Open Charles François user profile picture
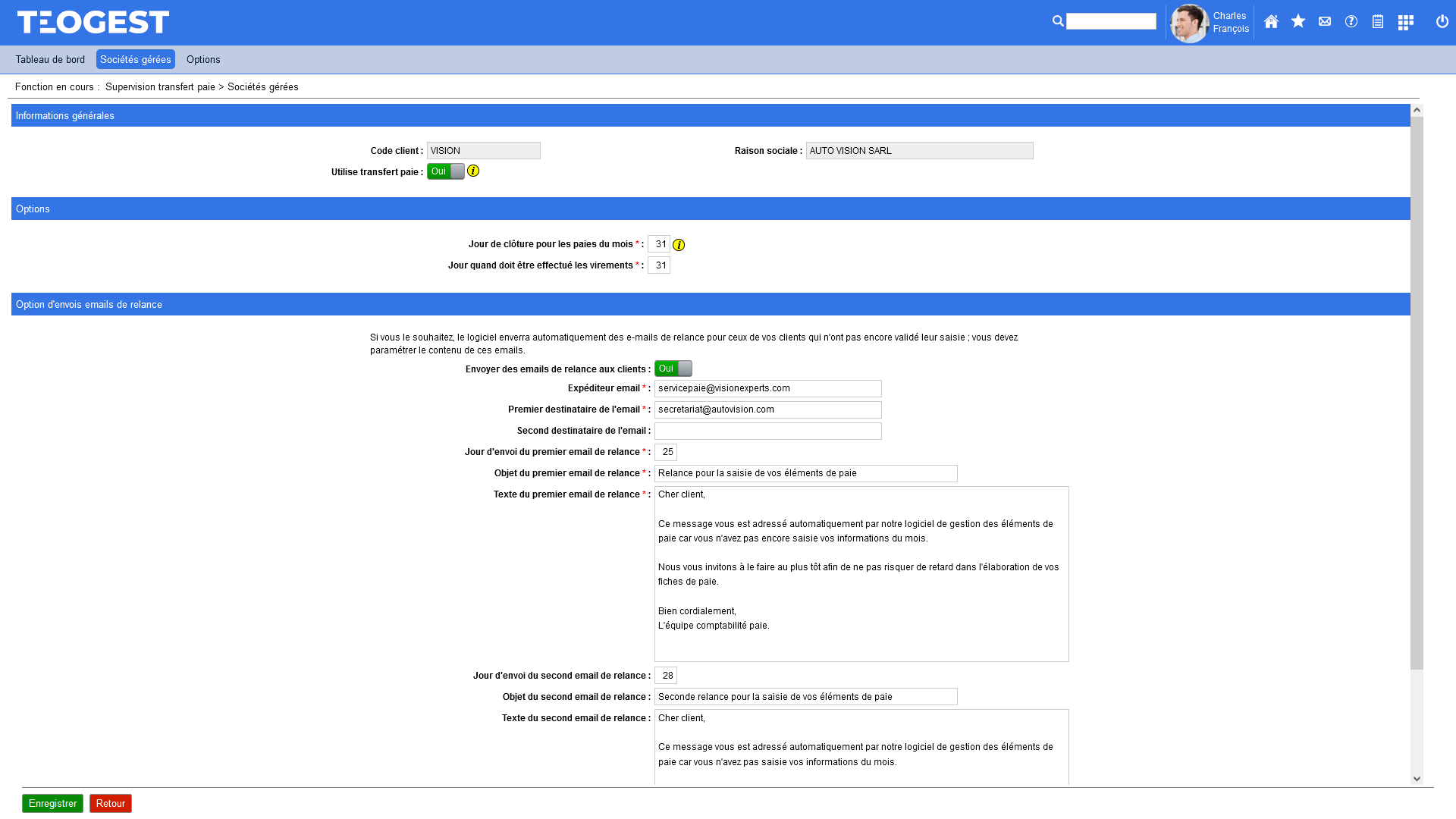The image size is (1456, 819). pyautogui.click(x=1188, y=24)
